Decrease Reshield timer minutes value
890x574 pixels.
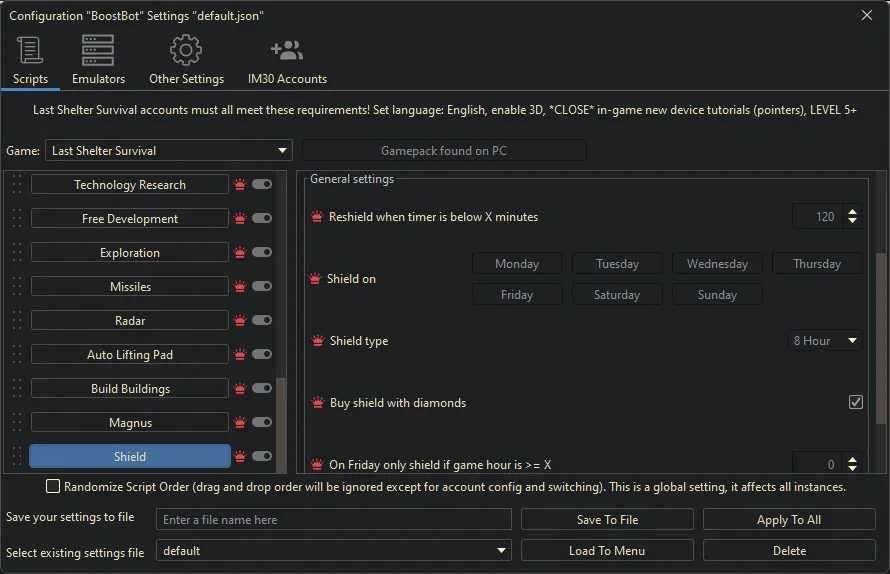[x=853, y=221]
